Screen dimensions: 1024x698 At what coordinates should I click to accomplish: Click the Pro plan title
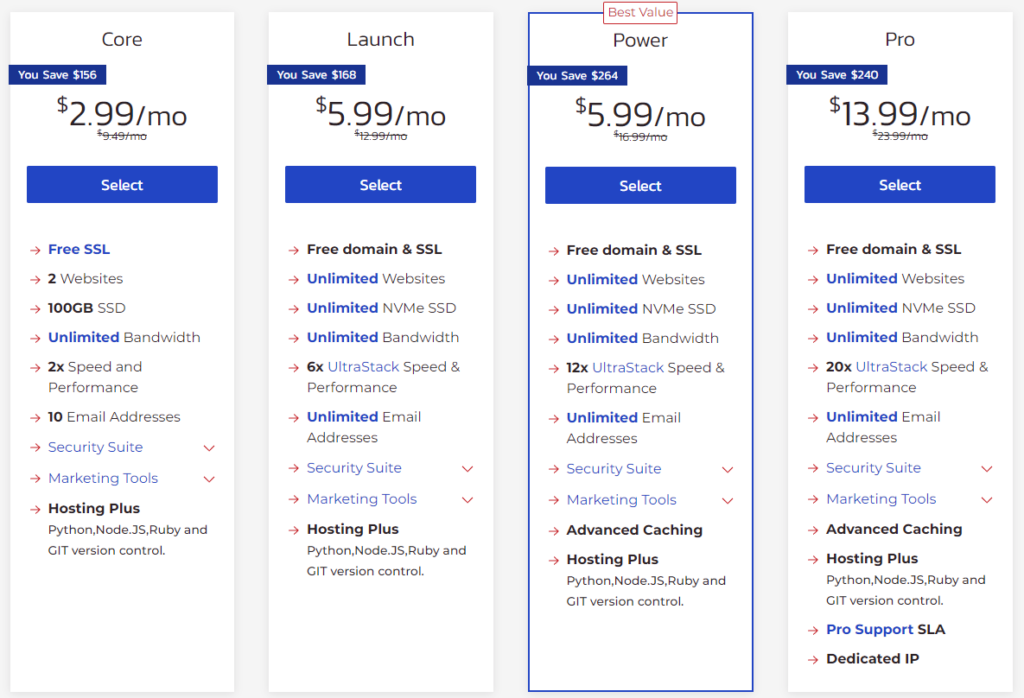(900, 39)
